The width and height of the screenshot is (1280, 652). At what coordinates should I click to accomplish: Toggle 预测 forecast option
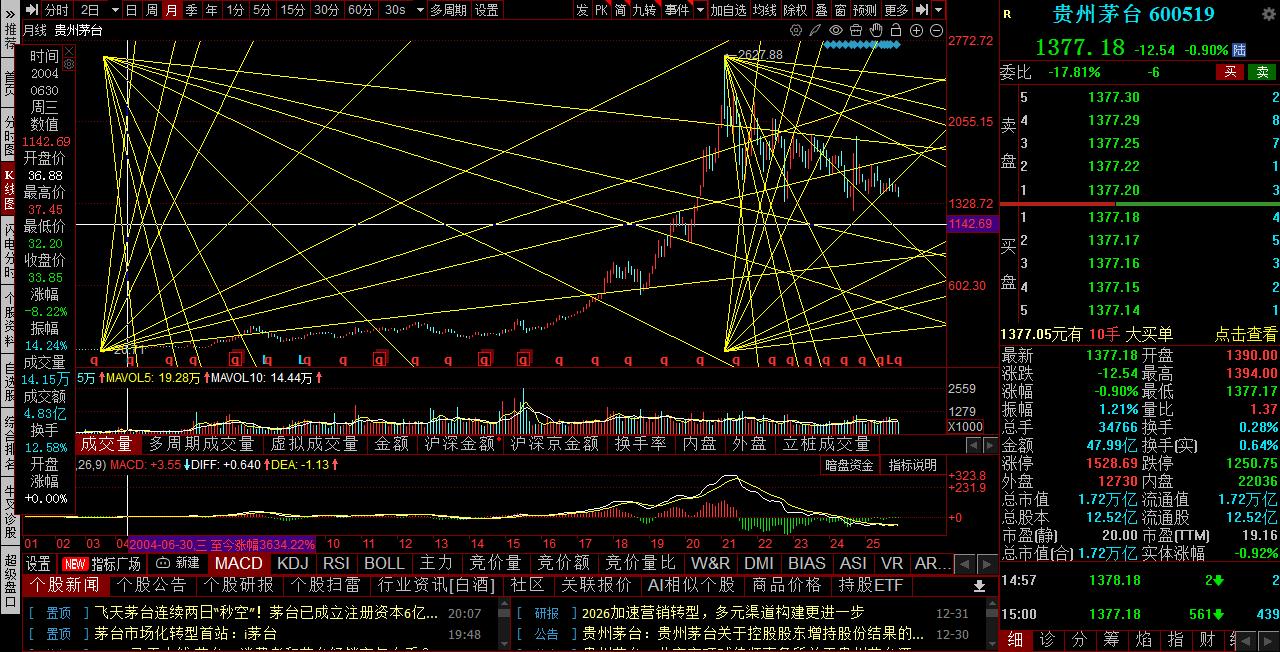pyautogui.click(x=865, y=10)
